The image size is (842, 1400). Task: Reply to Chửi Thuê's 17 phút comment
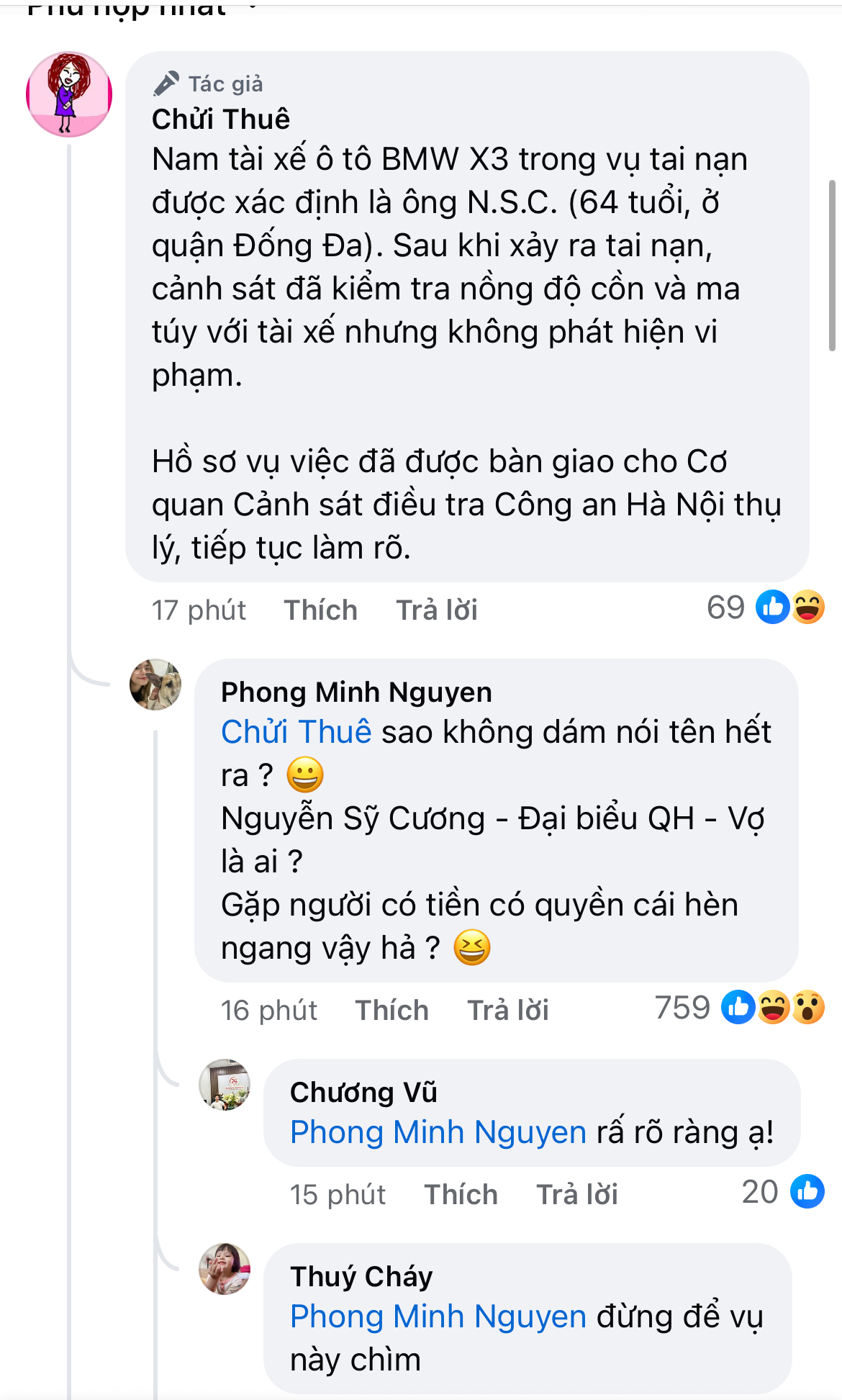click(437, 610)
